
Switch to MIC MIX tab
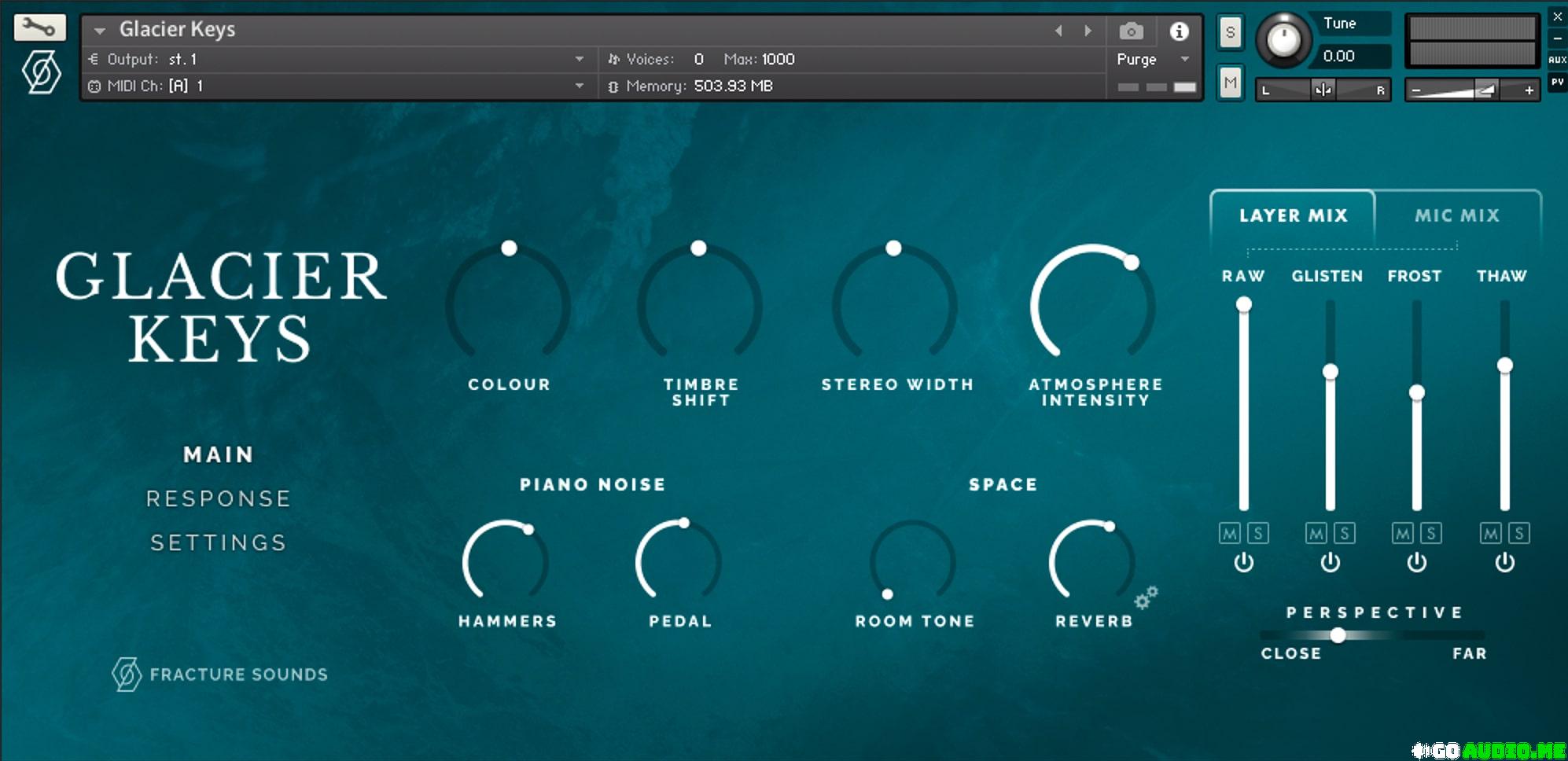pyautogui.click(x=1457, y=215)
